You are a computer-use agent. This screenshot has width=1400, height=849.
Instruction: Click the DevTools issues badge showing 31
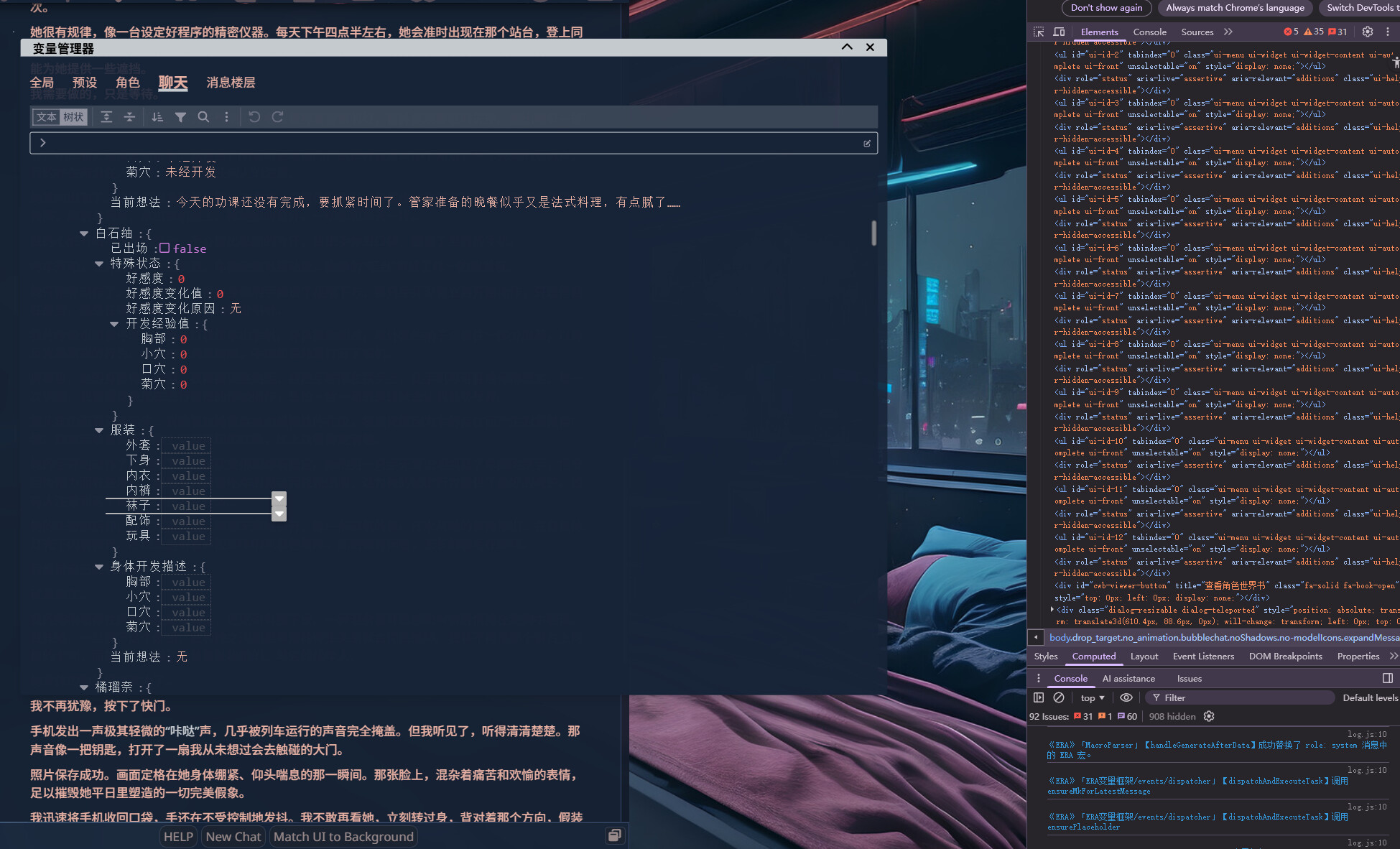pyautogui.click(x=1338, y=32)
